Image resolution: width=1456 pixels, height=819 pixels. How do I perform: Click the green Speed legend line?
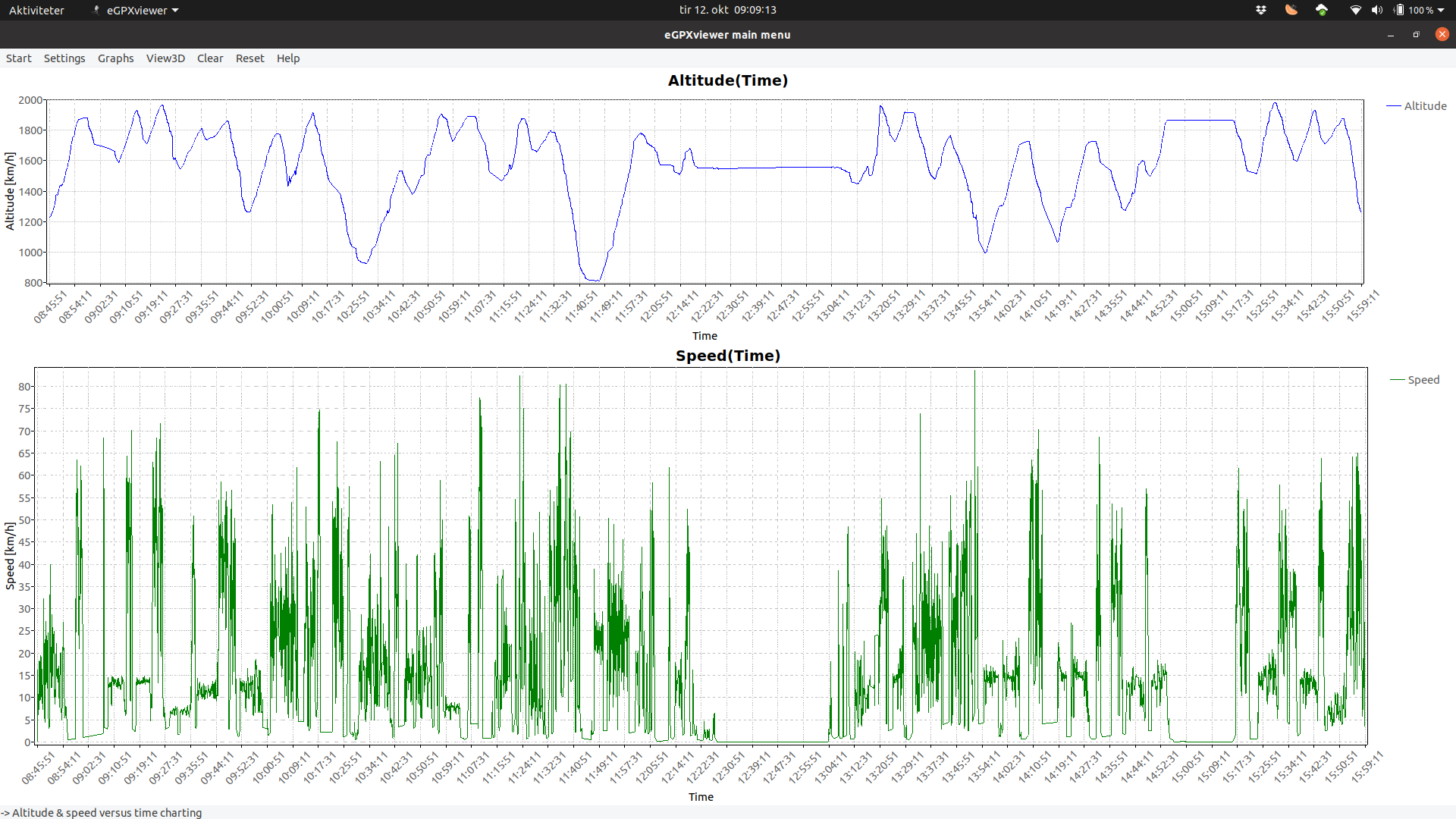(1397, 380)
